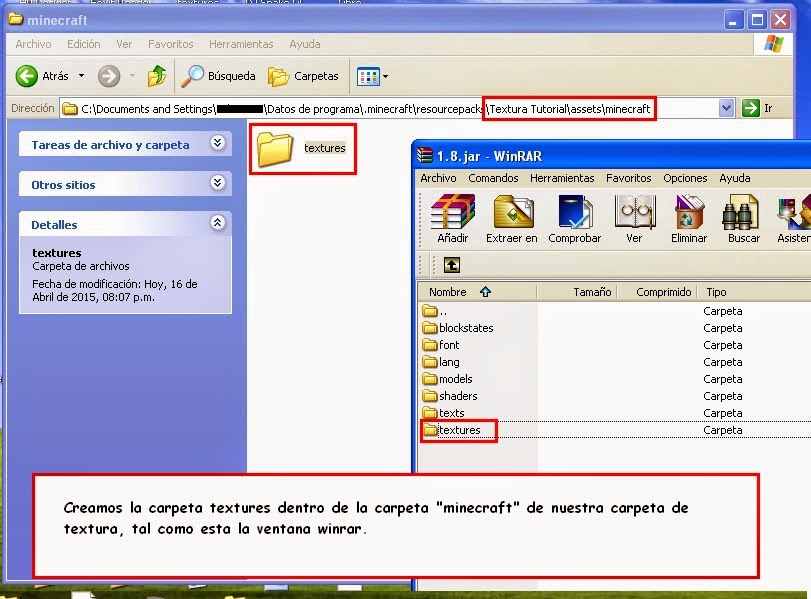The image size is (811, 599).
Task: Open the Comandos menu in WinRAR
Action: 493,178
